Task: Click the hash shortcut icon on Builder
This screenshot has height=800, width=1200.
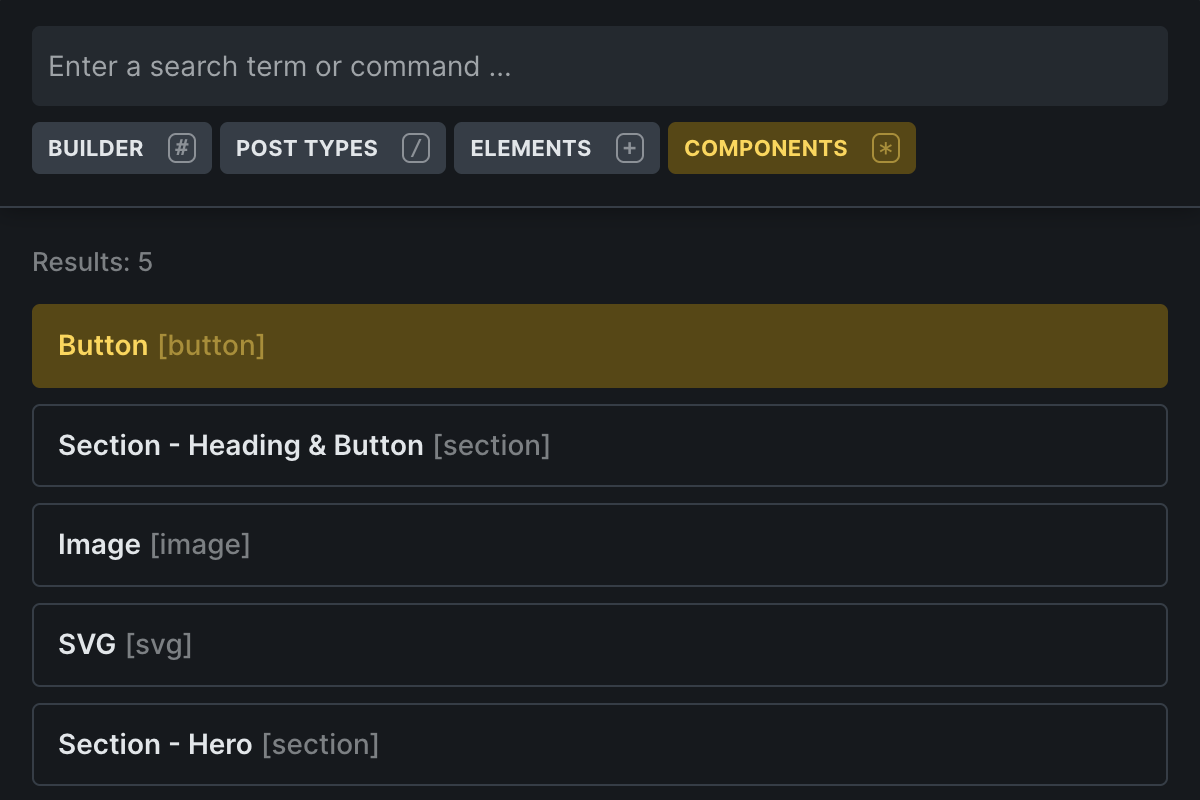Action: coord(182,148)
